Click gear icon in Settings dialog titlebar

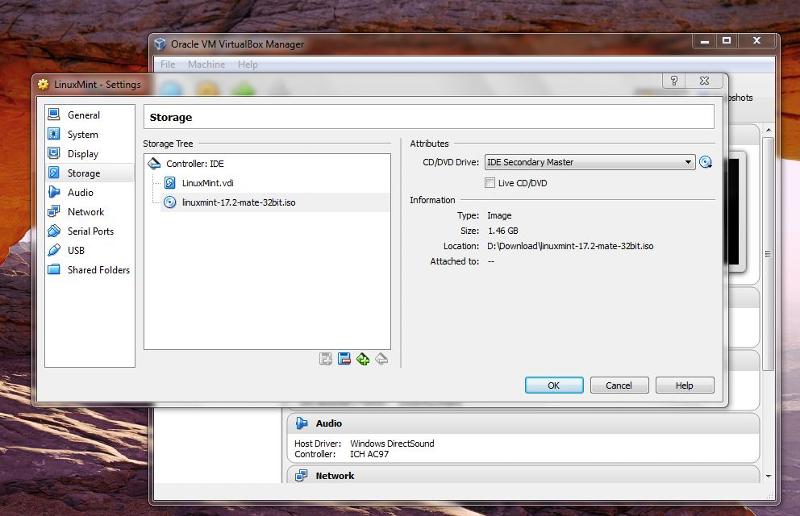click(x=43, y=84)
